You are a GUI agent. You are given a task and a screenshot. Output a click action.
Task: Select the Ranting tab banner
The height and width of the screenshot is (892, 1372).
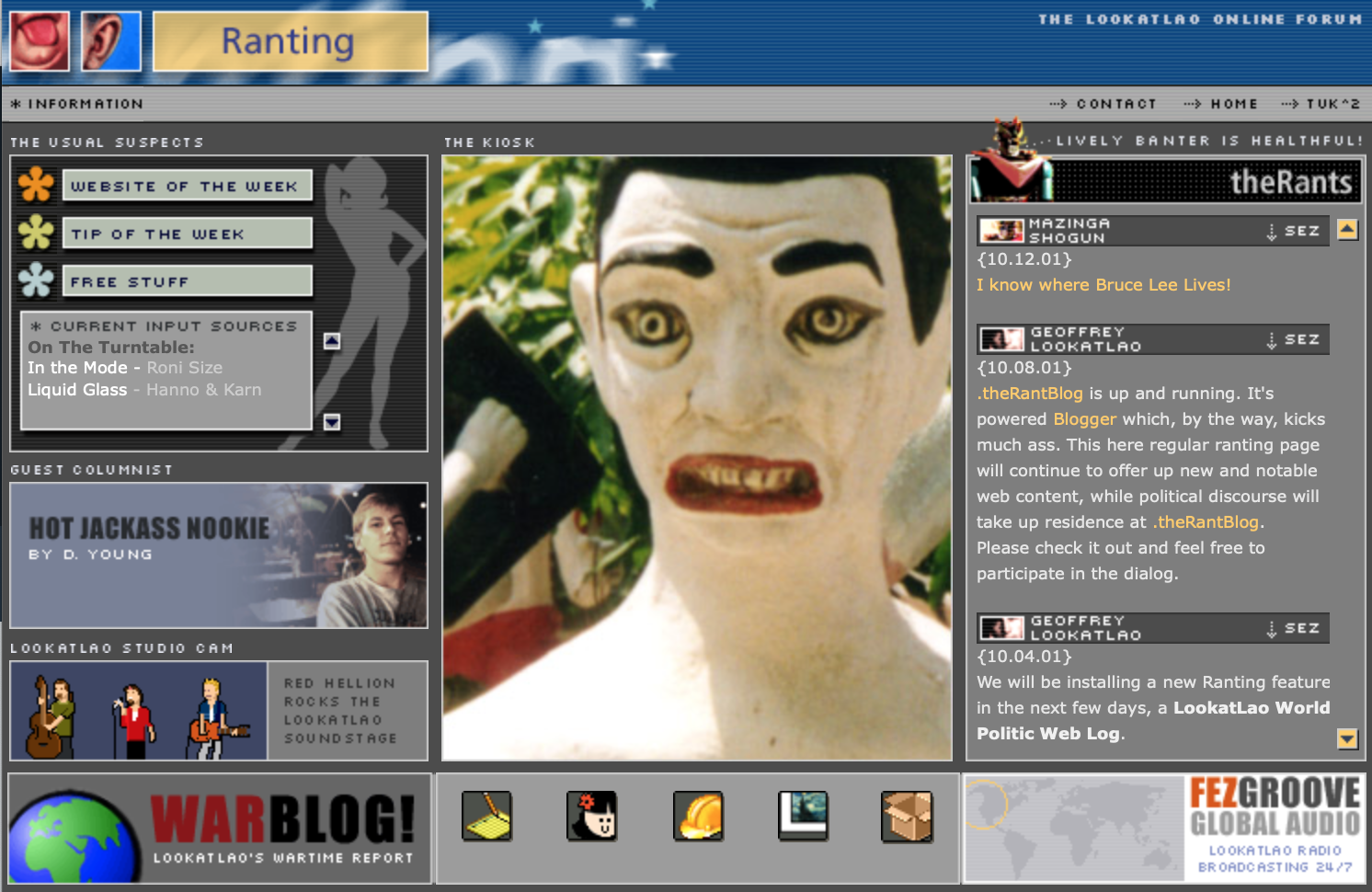[290, 40]
